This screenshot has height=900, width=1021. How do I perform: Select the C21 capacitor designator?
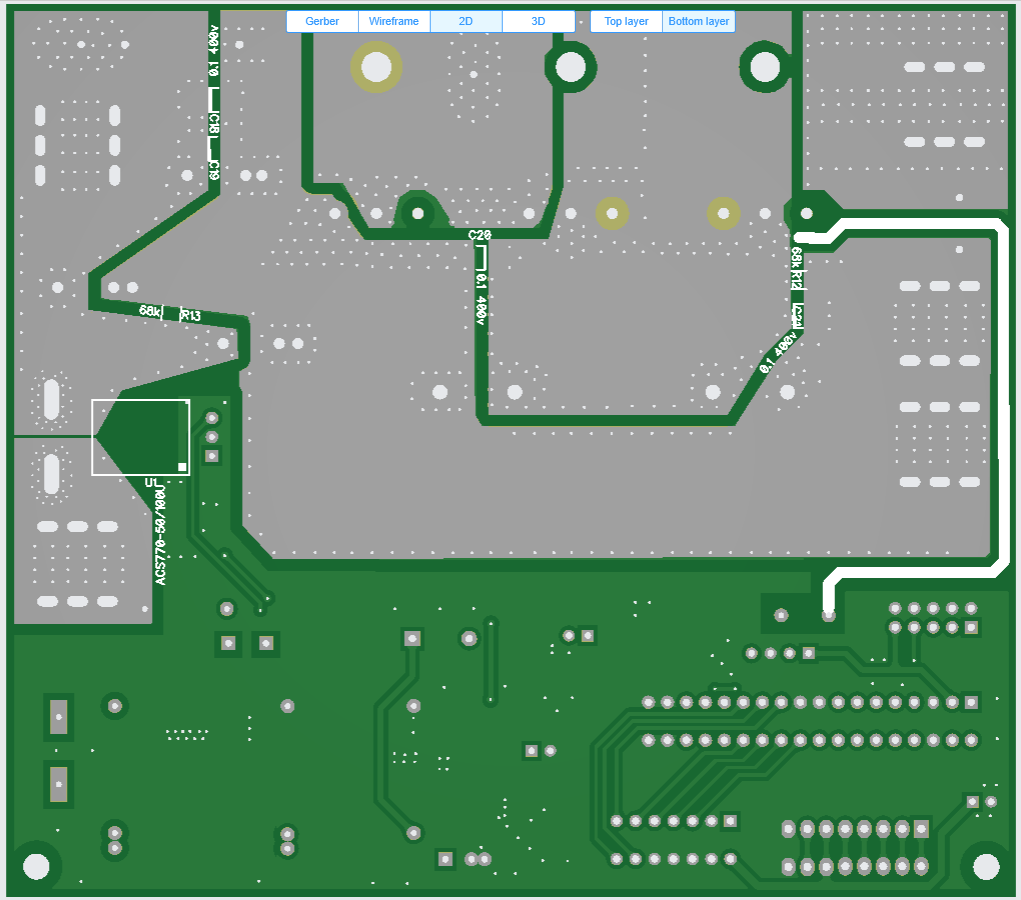click(x=797, y=315)
